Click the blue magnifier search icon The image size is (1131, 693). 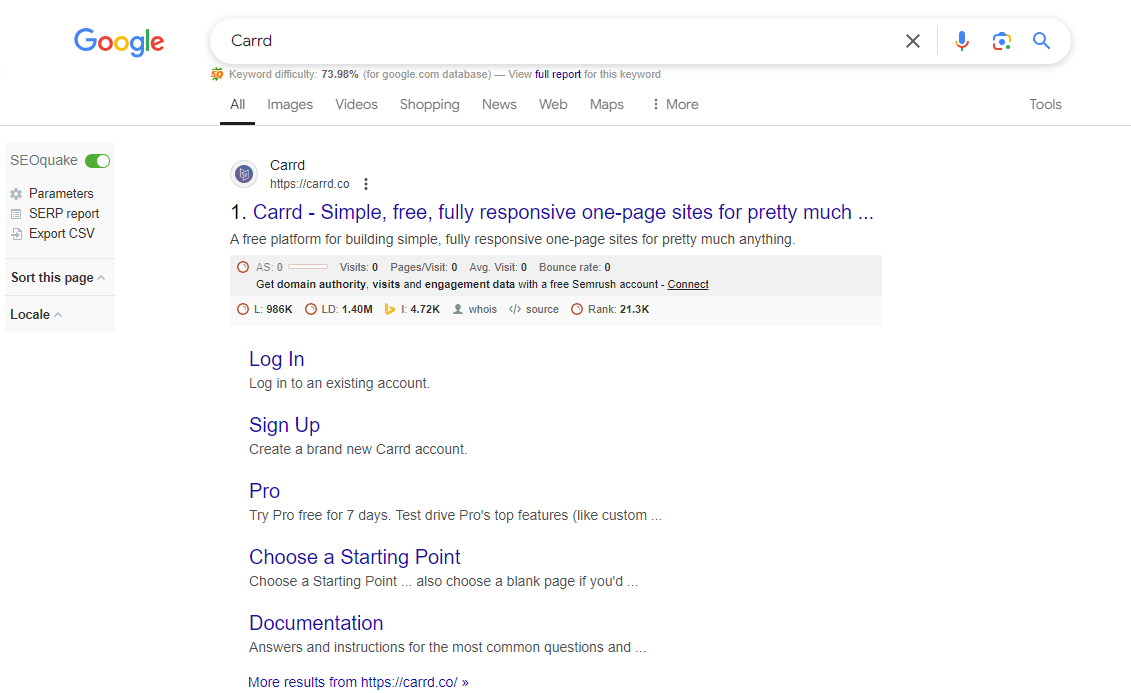click(1041, 41)
